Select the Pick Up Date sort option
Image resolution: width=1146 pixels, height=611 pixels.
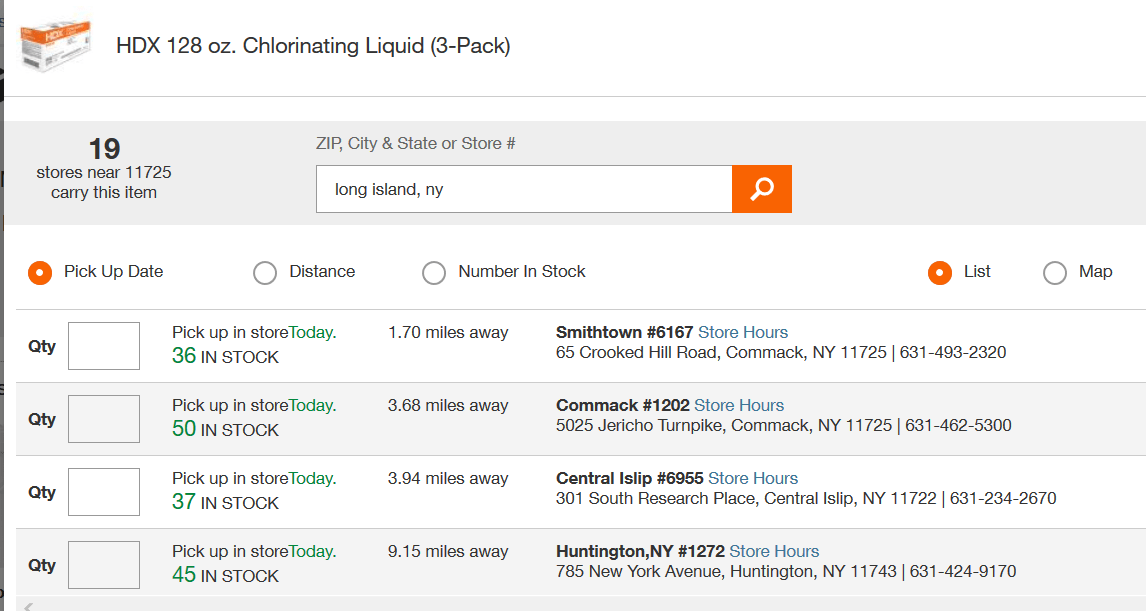pos(40,272)
